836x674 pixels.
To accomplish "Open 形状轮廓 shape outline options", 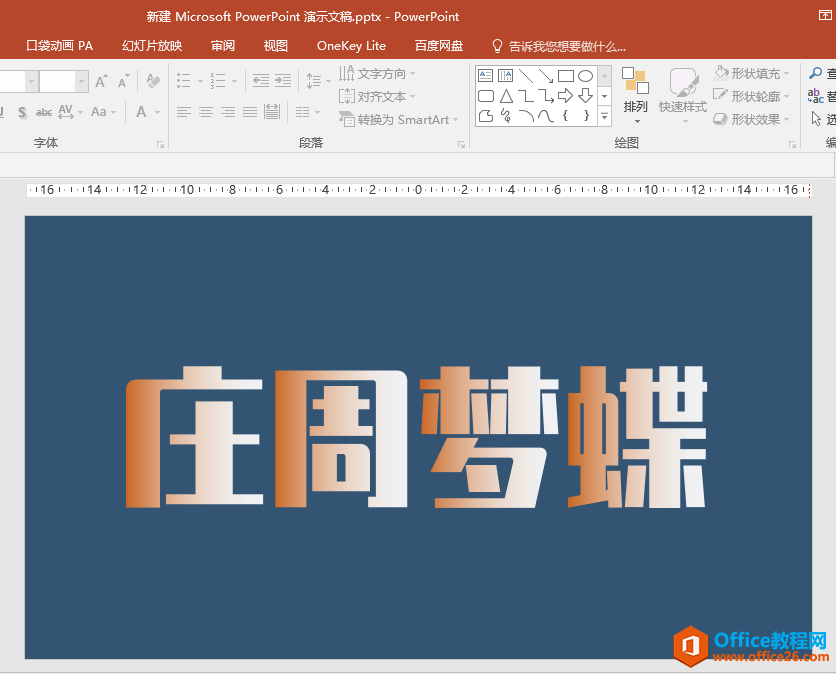I will (752, 97).
